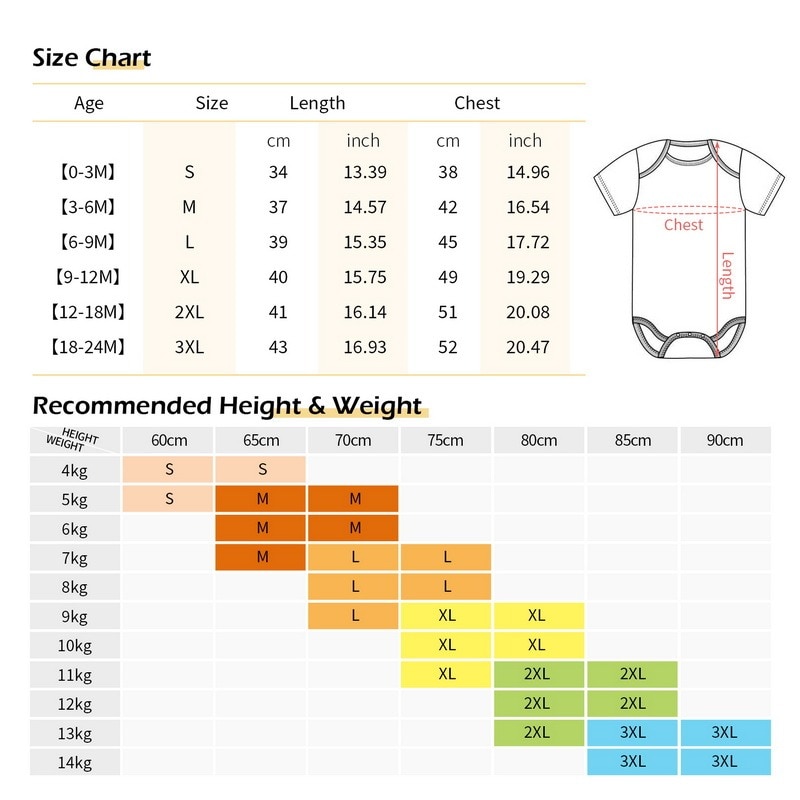Click the red Chest label on diagram
Image resolution: width=800 pixels, height=800 pixels.
click(683, 225)
